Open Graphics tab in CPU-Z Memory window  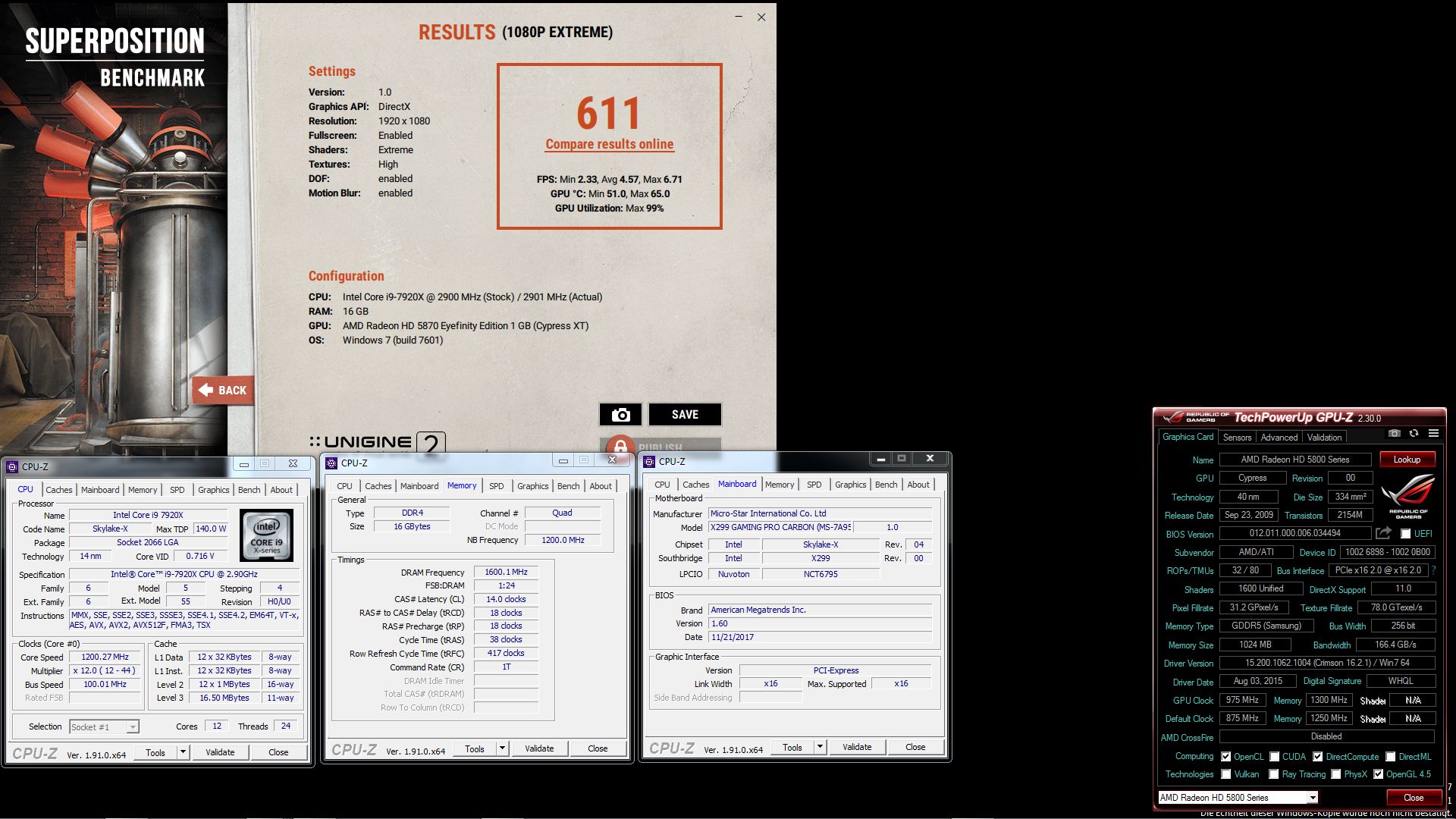532,486
